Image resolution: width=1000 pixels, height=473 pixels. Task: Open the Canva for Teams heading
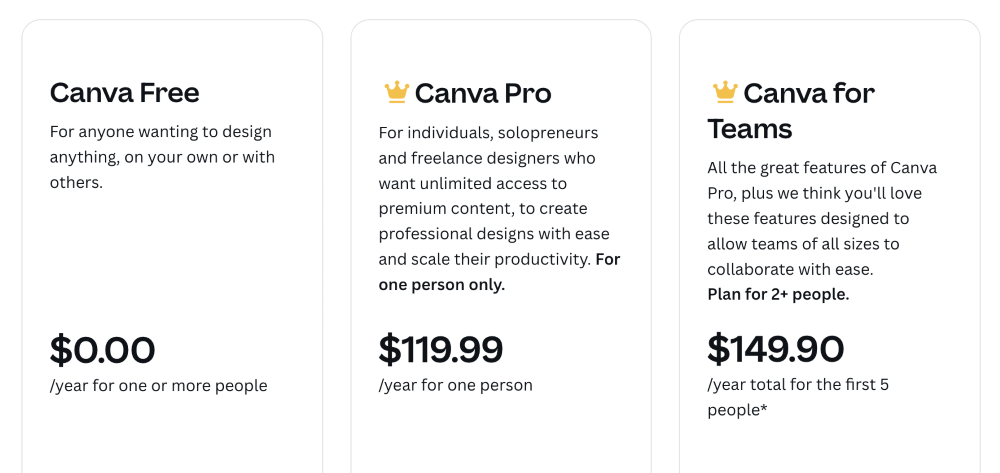(791, 111)
